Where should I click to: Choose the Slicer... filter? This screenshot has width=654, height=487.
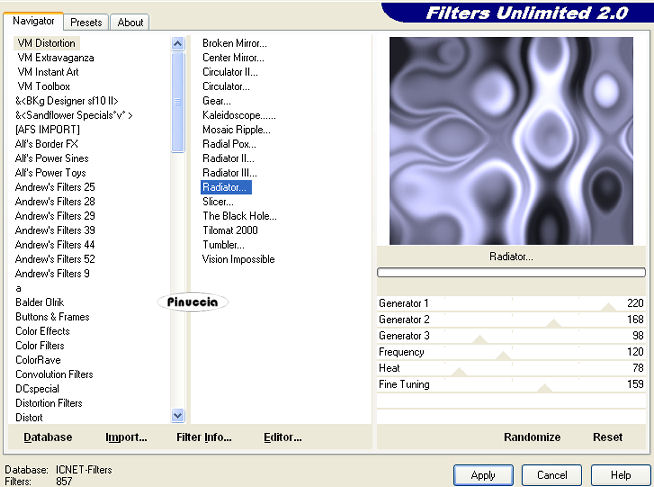coord(218,201)
